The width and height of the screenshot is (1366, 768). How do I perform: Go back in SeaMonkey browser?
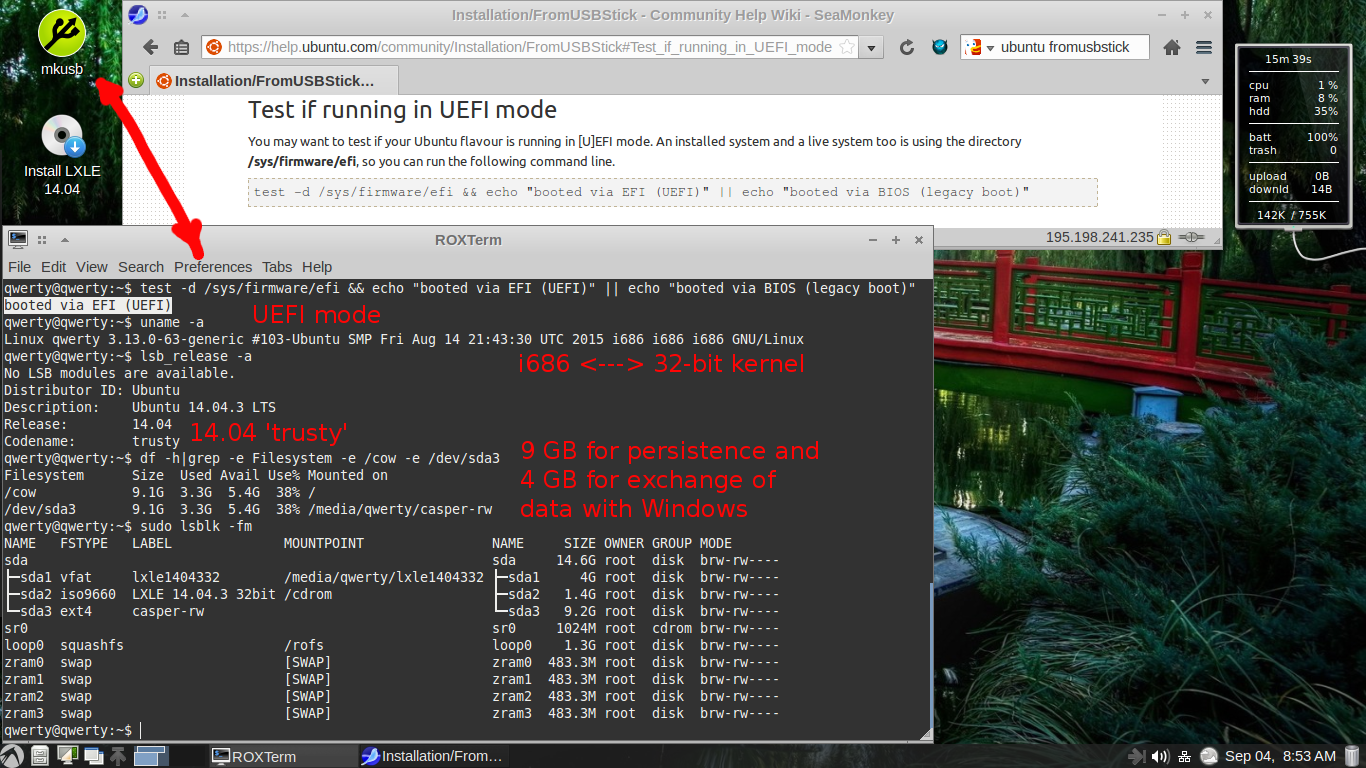click(x=151, y=47)
